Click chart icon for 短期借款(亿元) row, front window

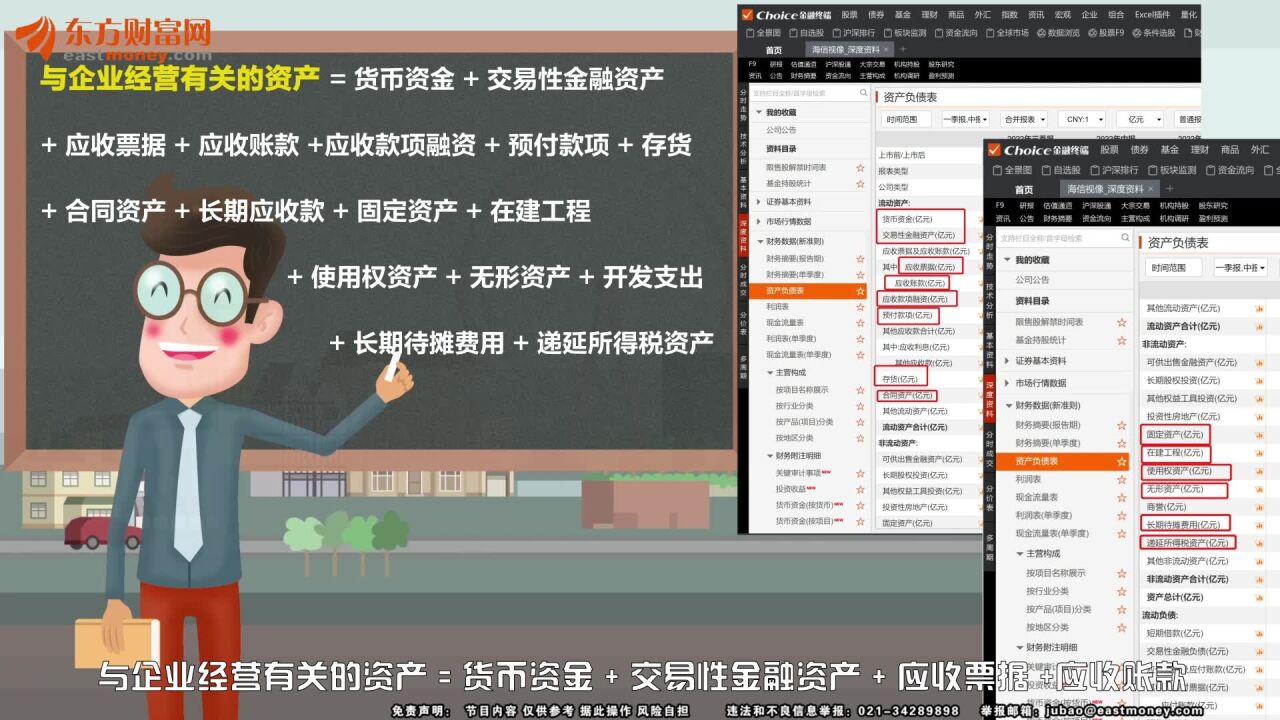click(1259, 634)
